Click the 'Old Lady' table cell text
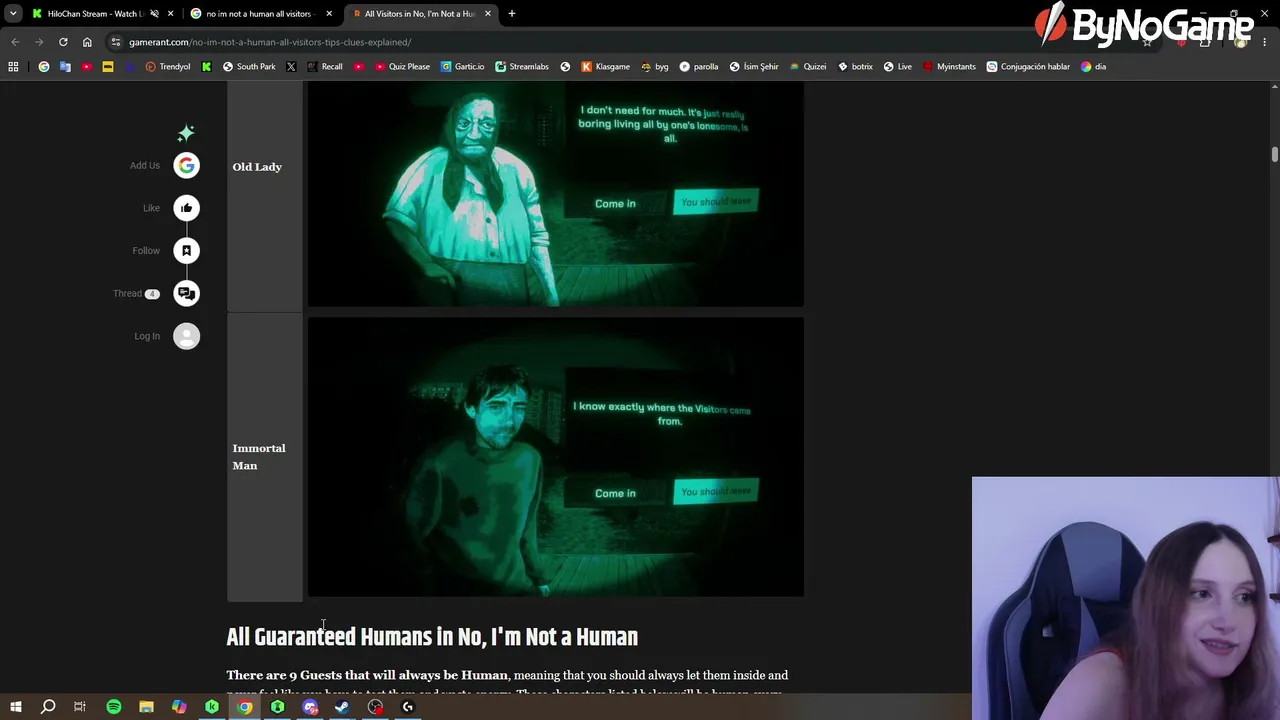This screenshot has width=1280, height=720. pyautogui.click(x=257, y=167)
